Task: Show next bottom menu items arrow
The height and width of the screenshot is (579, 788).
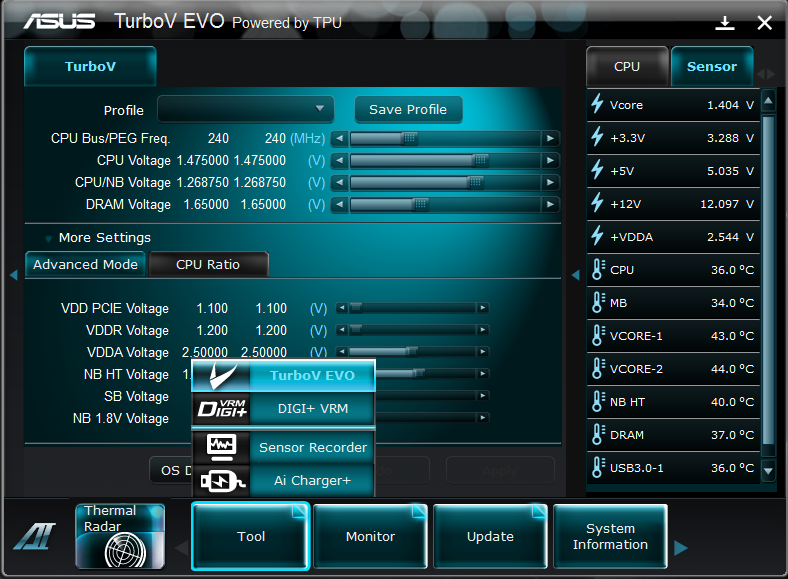Action: click(x=680, y=547)
